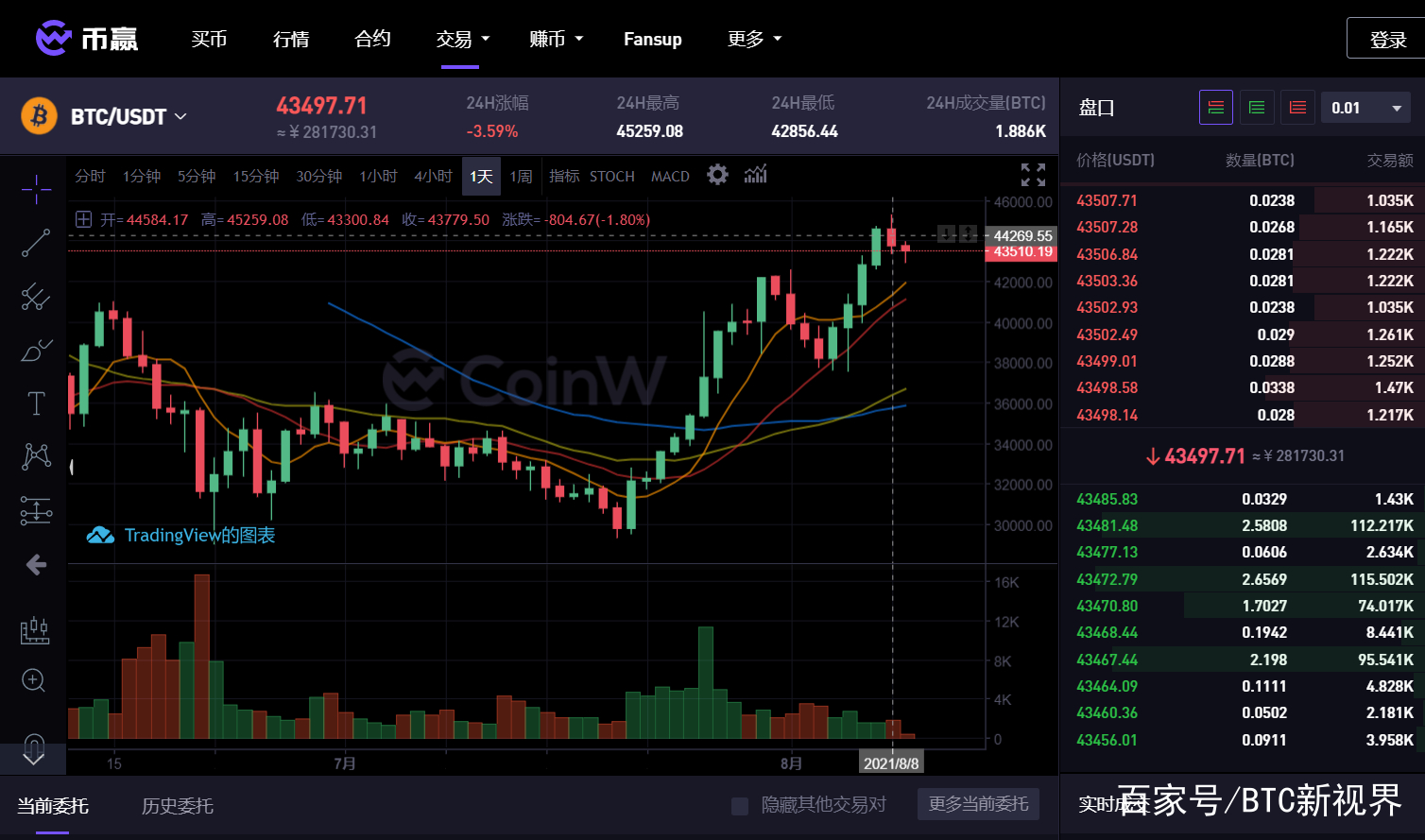Viewport: 1425px width, 840px height.
Task: Click the 登录 login button
Action: [x=1387, y=40]
